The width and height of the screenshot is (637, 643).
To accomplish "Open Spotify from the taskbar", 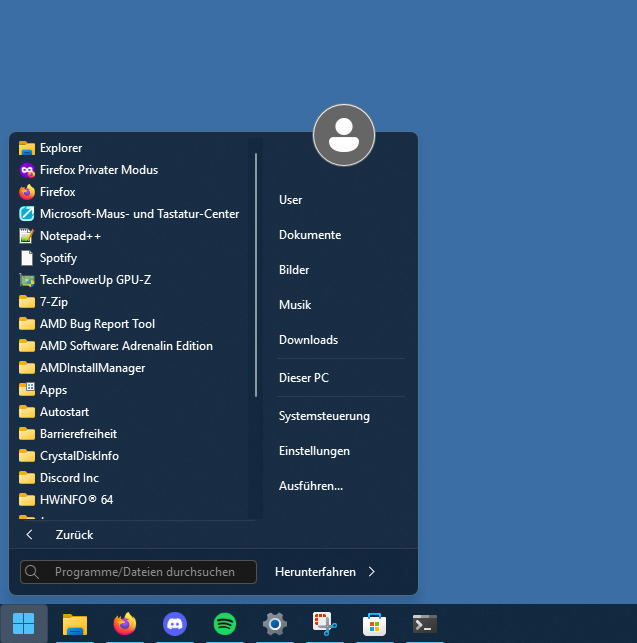I will [225, 624].
